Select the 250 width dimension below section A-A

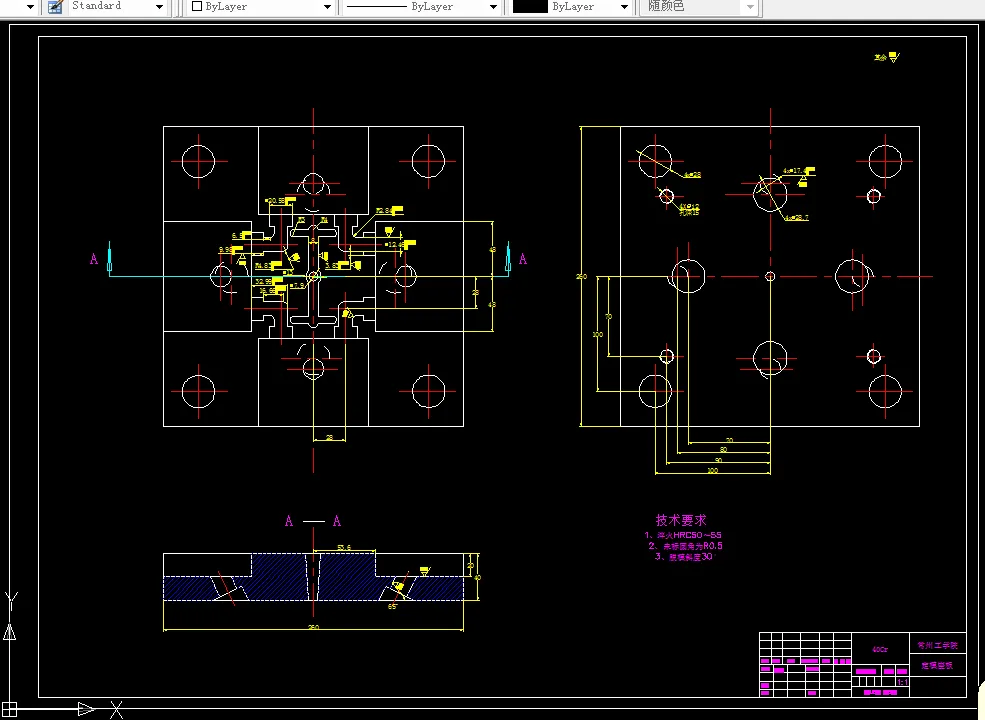point(313,627)
